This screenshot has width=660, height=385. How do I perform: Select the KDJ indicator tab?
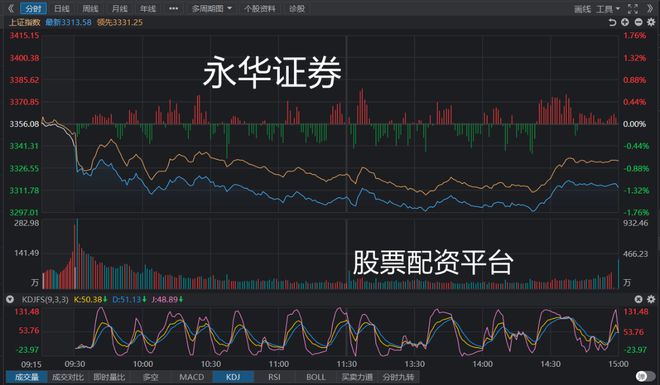pyautogui.click(x=233, y=377)
